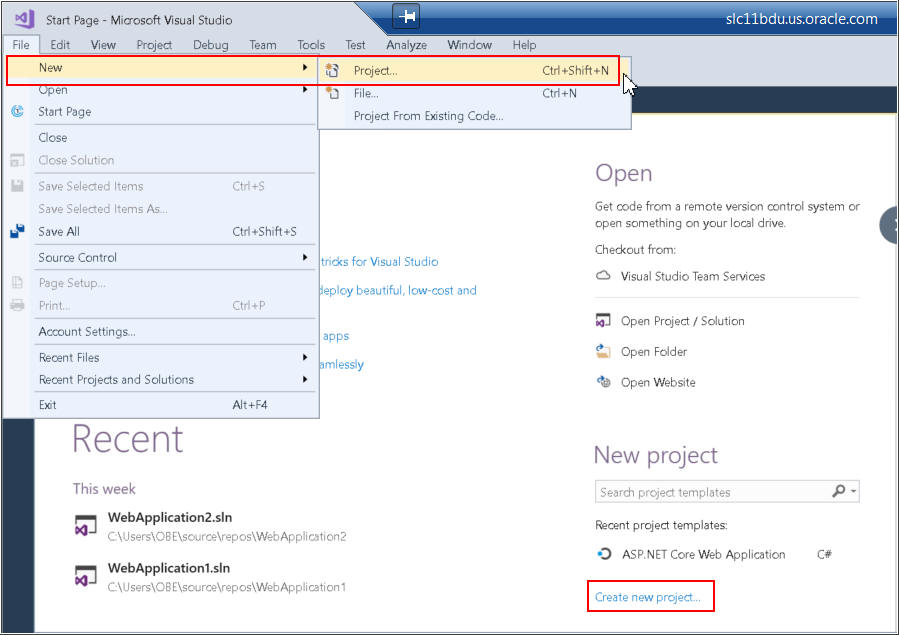This screenshot has height=635, width=899.
Task: Expand the search options dropdown arrow
Action: [854, 491]
